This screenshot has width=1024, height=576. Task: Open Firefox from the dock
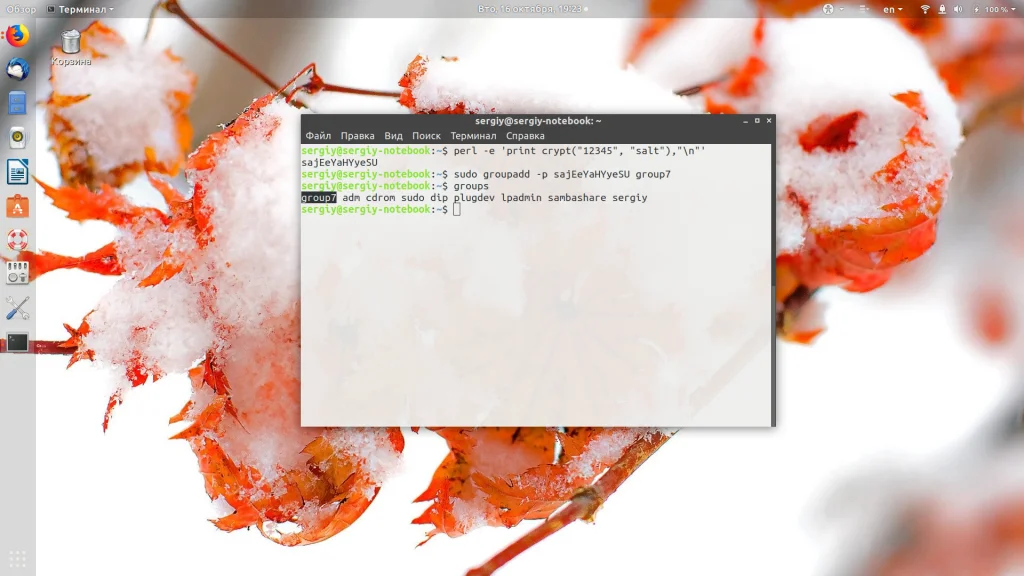pyautogui.click(x=18, y=35)
